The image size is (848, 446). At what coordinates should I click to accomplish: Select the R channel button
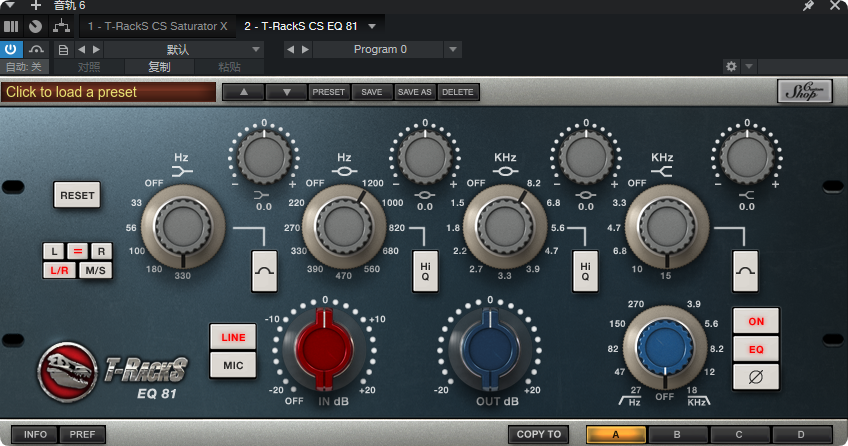point(101,251)
